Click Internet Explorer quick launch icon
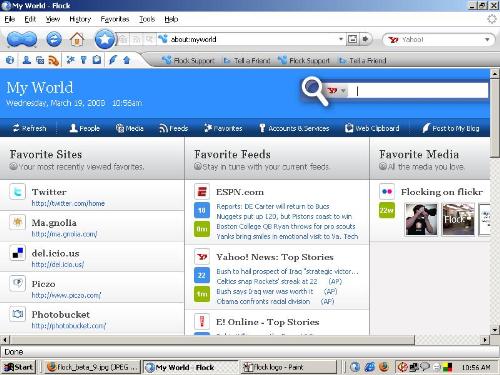The image size is (500, 375). pyautogui.click(x=369, y=367)
